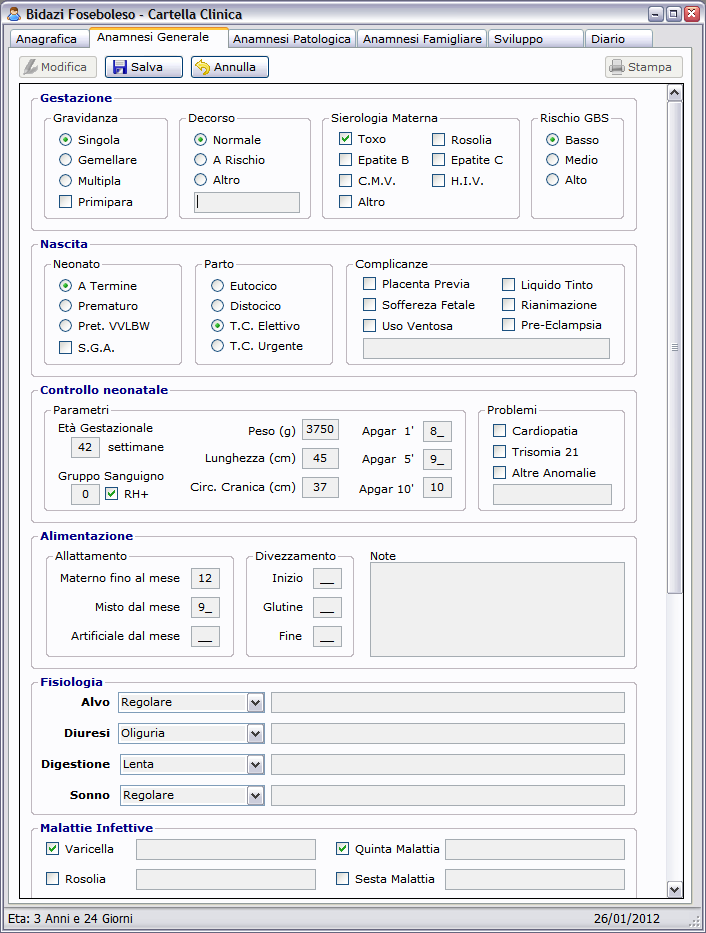Image resolution: width=706 pixels, height=933 pixels.
Task: Uncheck the Quinta Malattia checkbox
Action: pyautogui.click(x=343, y=849)
